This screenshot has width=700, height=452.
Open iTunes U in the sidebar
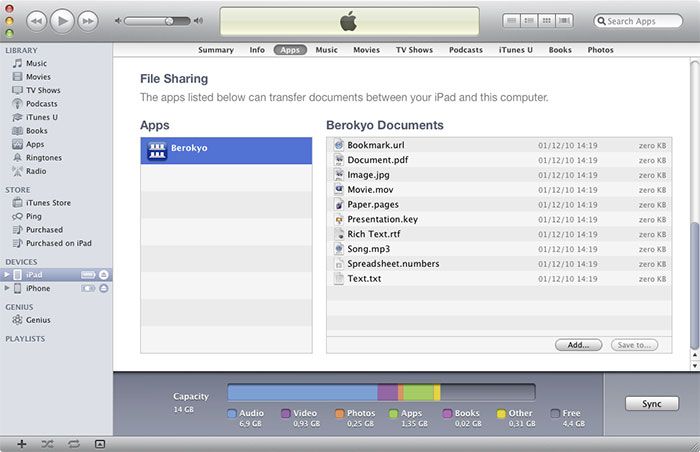click(x=56, y=117)
